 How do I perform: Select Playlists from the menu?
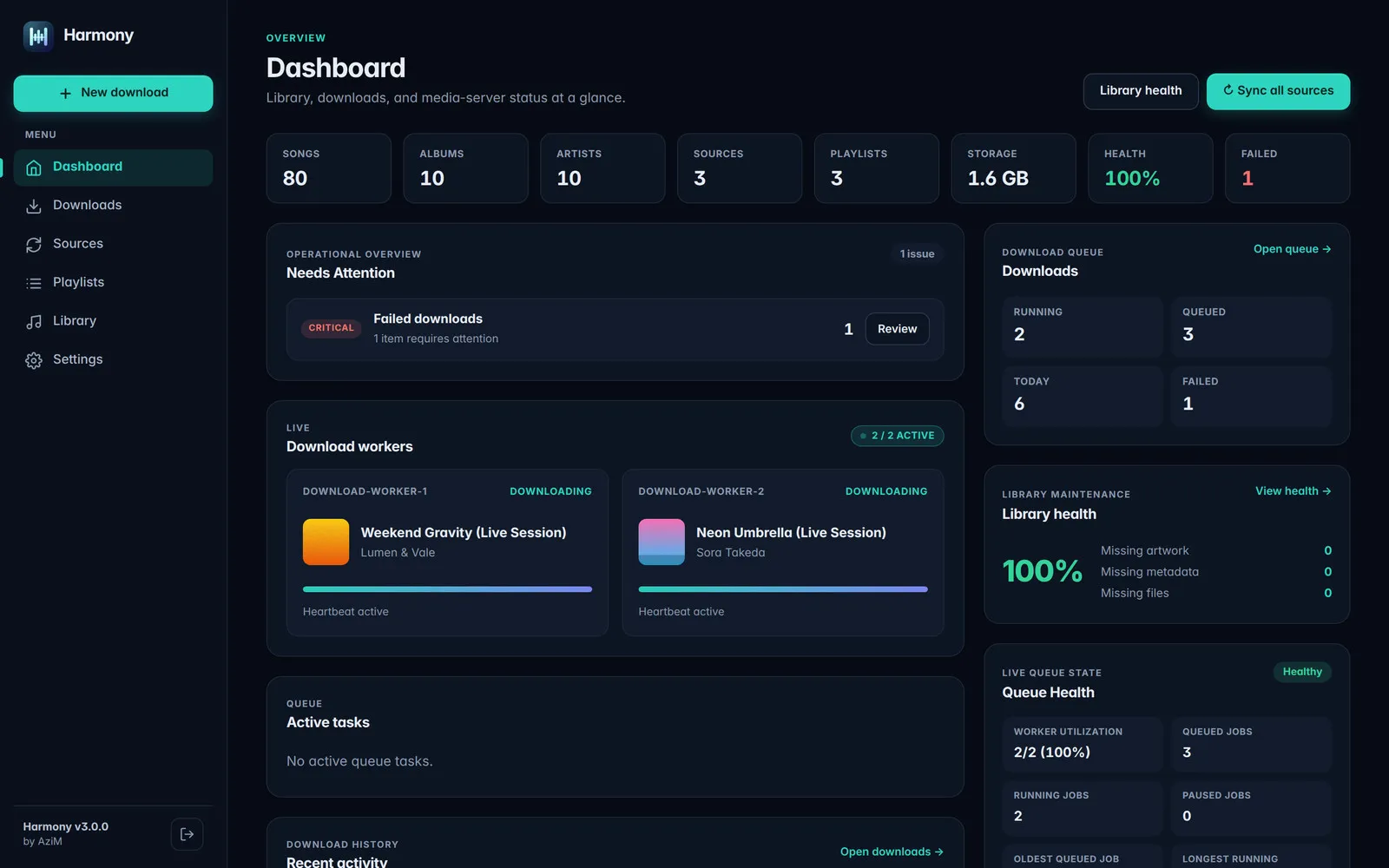click(113, 282)
